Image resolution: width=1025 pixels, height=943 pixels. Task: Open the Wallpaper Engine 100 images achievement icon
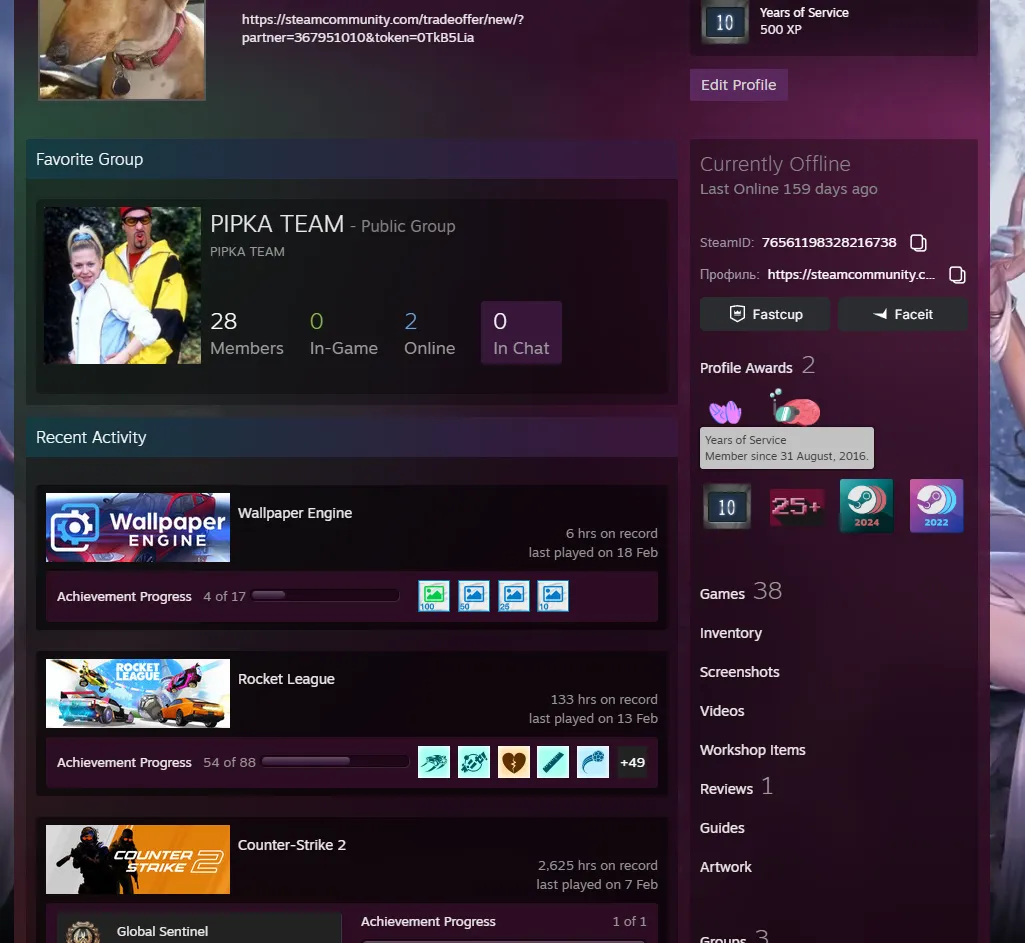[x=434, y=596]
